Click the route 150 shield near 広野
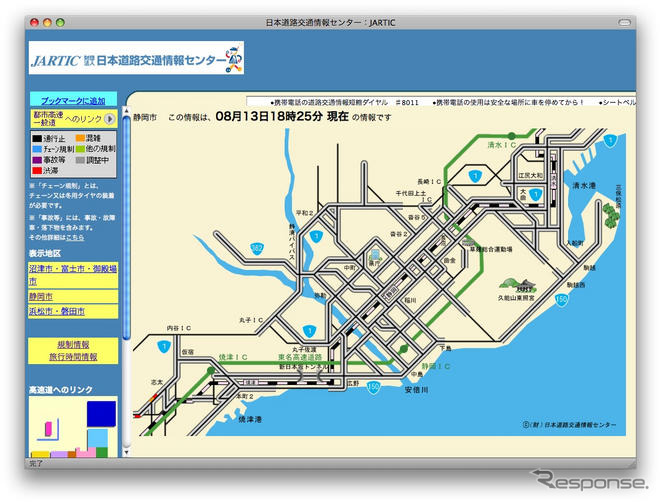 [x=373, y=387]
